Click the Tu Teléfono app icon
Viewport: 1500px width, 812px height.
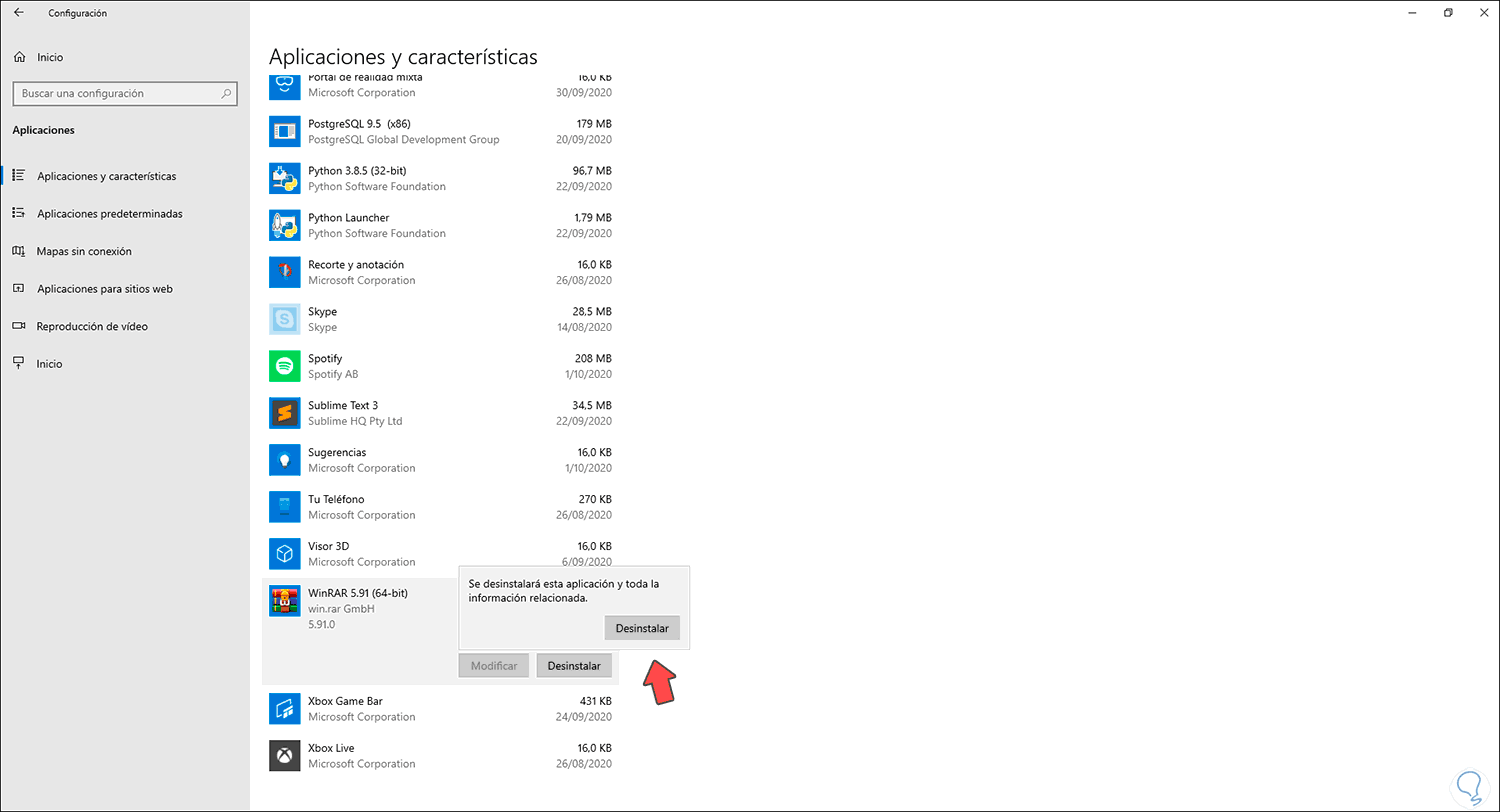coord(285,507)
